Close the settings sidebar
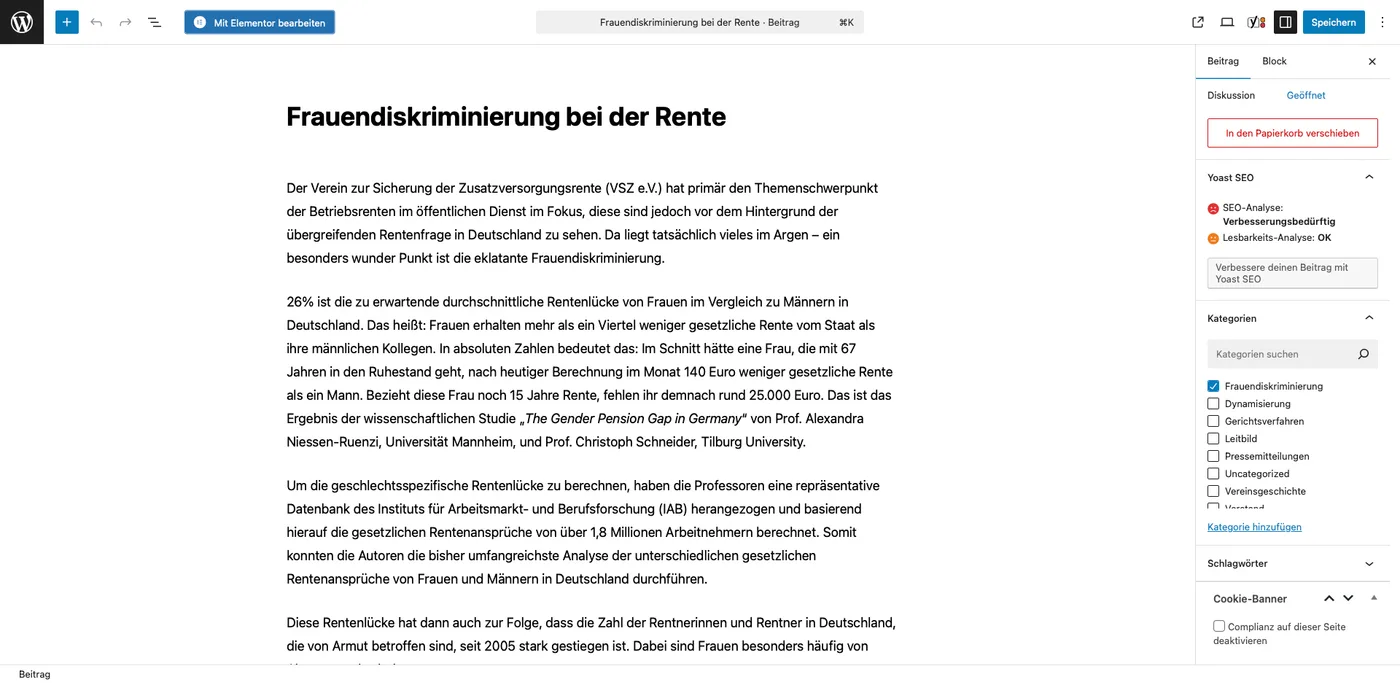Viewport: 1400px width, 683px height. (1372, 62)
